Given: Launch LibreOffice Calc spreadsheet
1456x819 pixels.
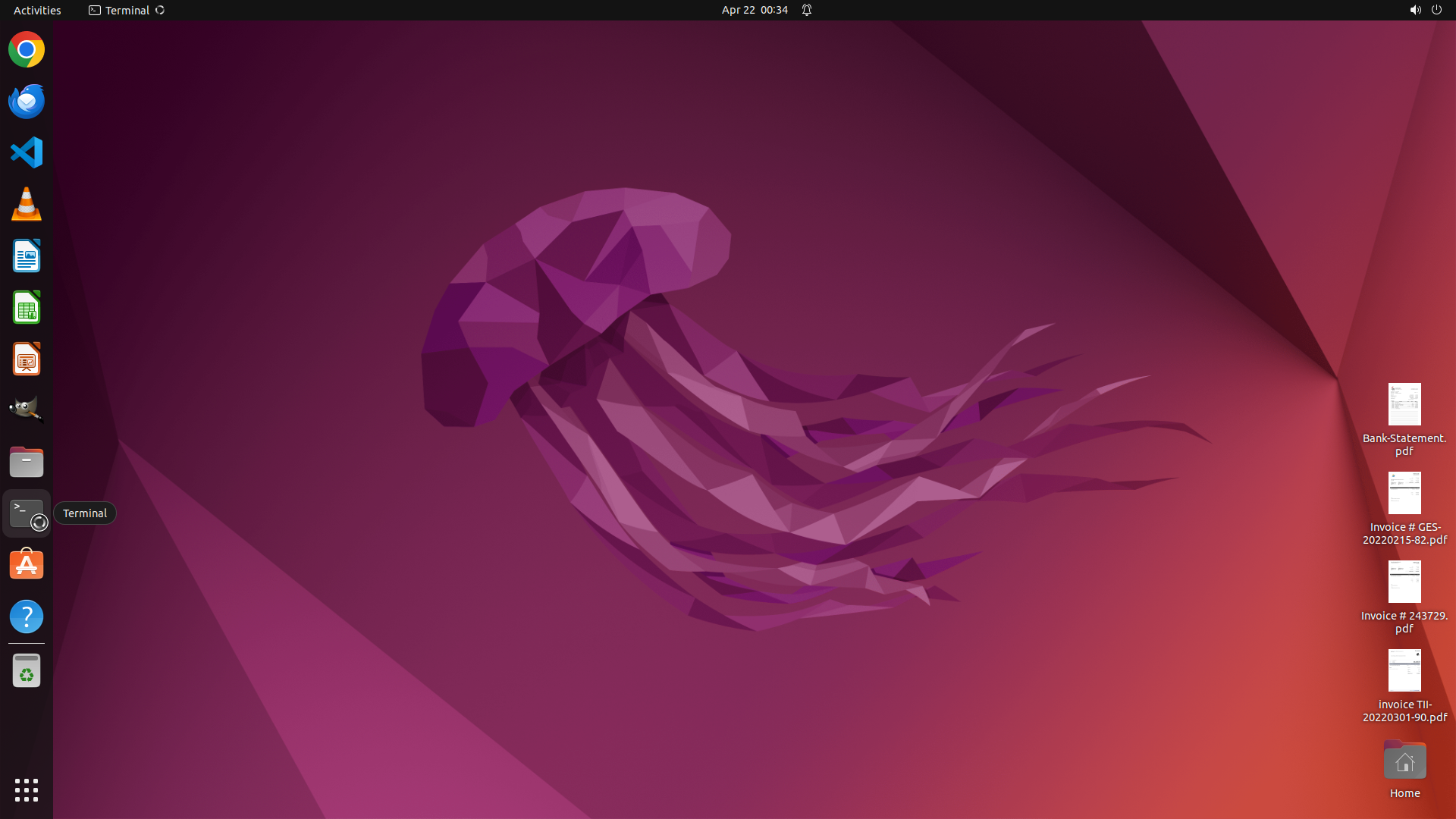Looking at the screenshot, I should [x=27, y=308].
